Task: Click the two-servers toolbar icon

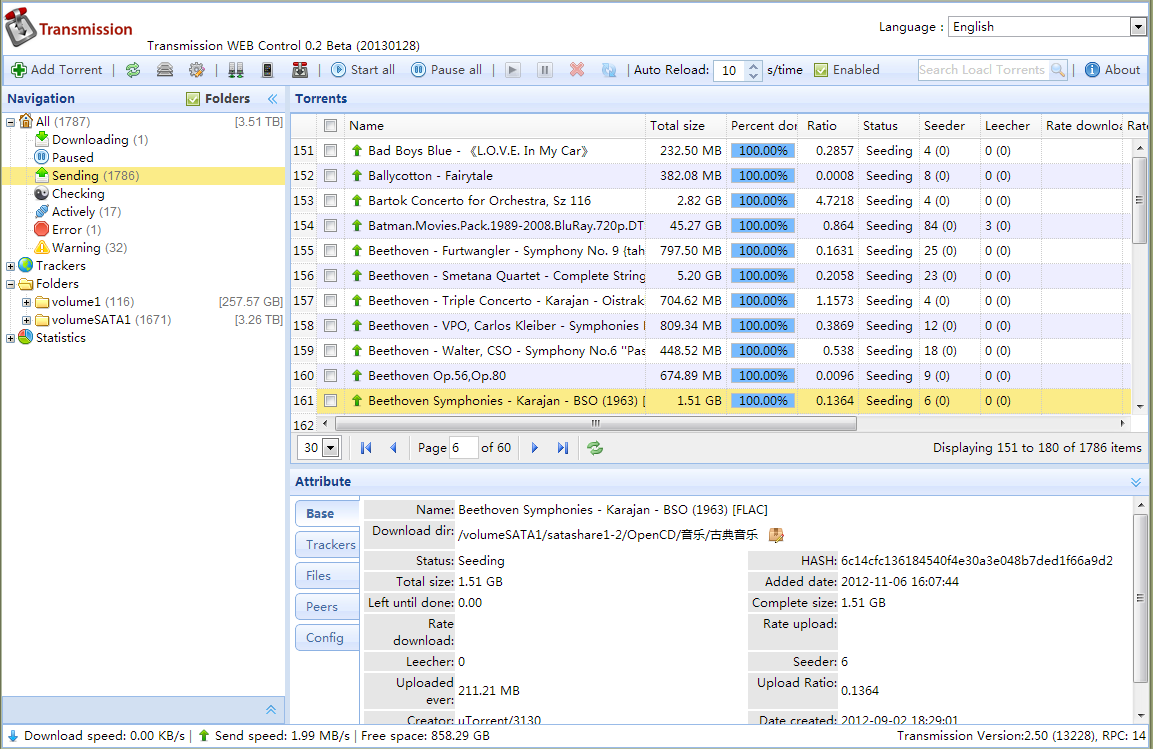Action: [x=236, y=70]
